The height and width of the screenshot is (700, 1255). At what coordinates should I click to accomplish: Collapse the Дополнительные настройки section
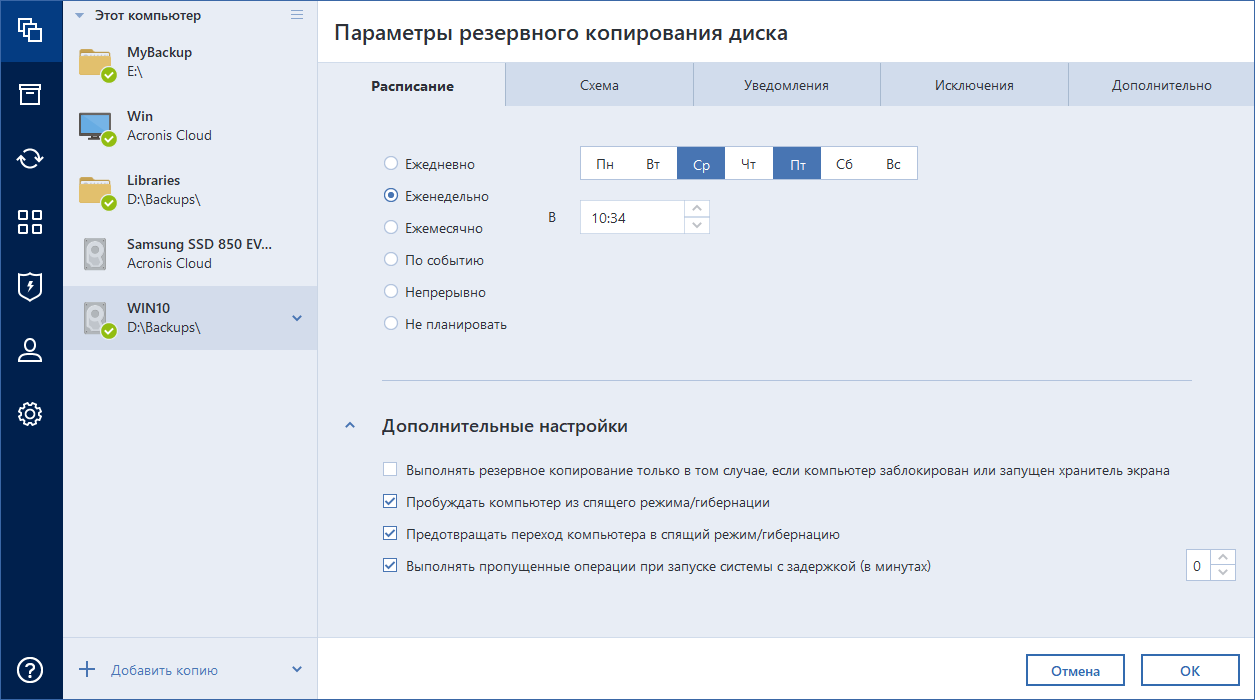350,426
